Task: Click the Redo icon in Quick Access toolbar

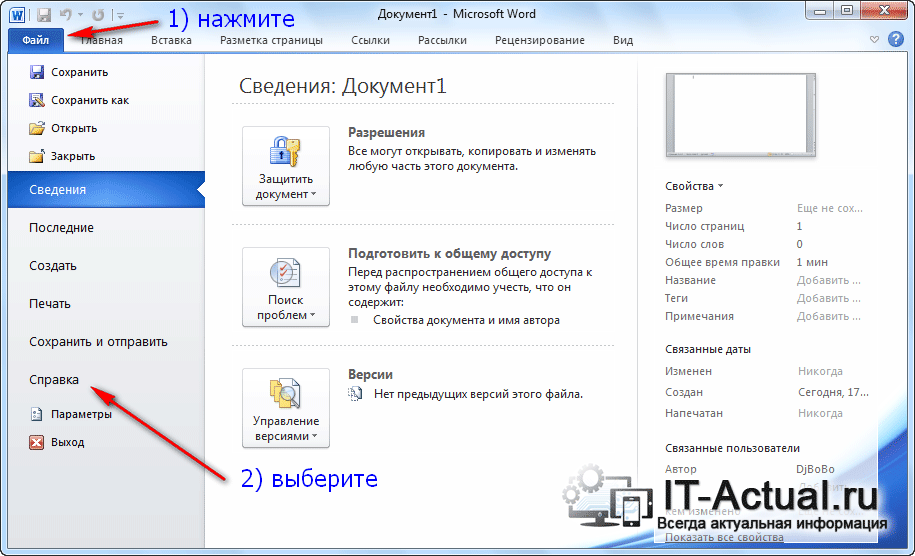Action: click(x=97, y=15)
